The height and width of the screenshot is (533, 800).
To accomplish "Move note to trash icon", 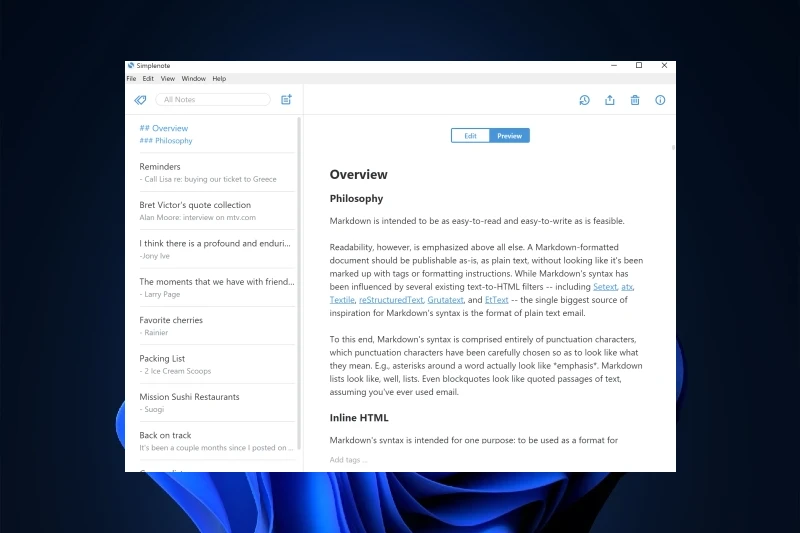I will pyautogui.click(x=635, y=100).
